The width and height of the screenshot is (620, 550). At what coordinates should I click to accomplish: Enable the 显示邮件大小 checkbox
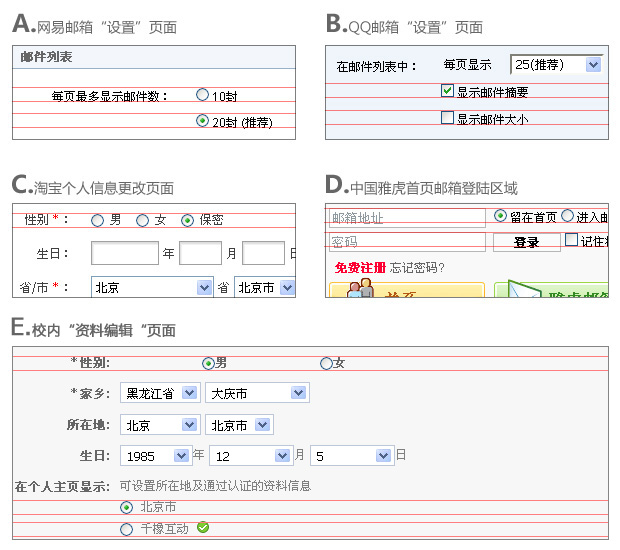448,118
